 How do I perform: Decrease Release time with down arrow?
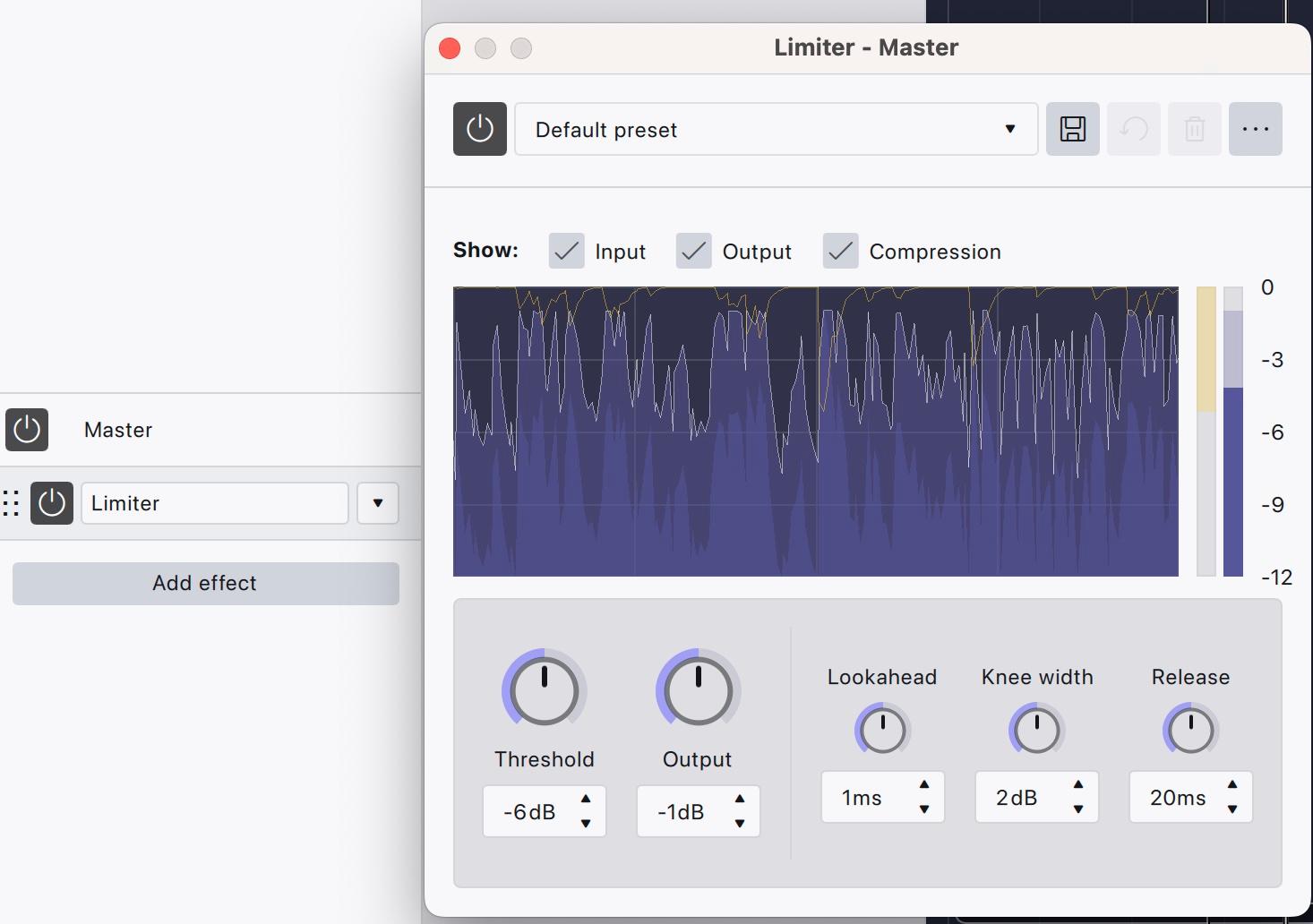[1232, 809]
